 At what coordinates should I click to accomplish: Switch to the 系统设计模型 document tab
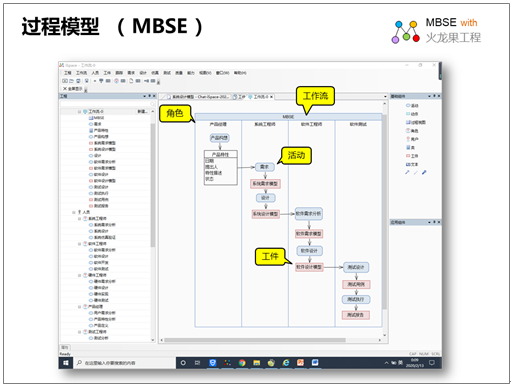click(198, 97)
